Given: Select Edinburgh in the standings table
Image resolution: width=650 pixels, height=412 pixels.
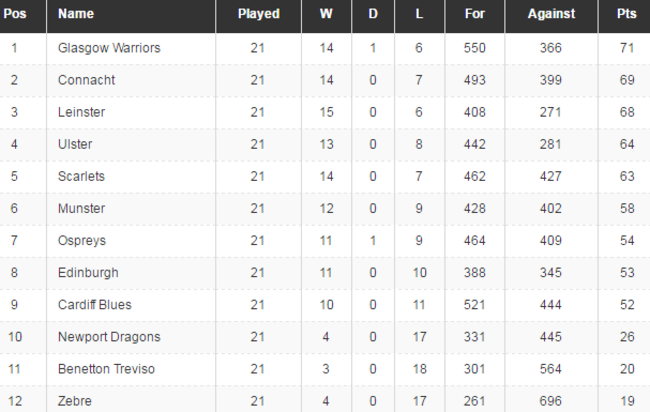Looking at the screenshot, I should tap(89, 272).
